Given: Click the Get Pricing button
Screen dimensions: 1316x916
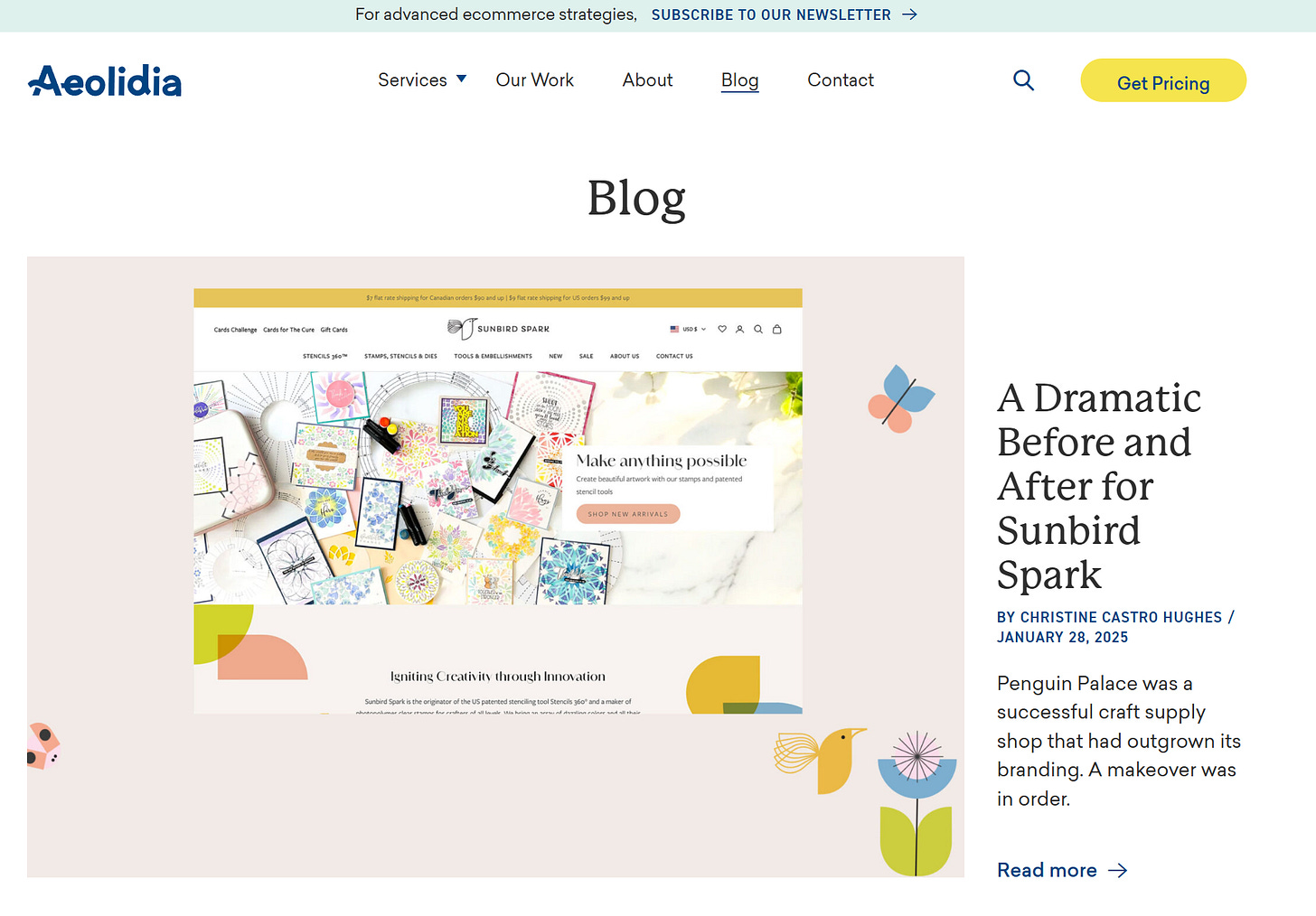Looking at the screenshot, I should pyautogui.click(x=1163, y=80).
